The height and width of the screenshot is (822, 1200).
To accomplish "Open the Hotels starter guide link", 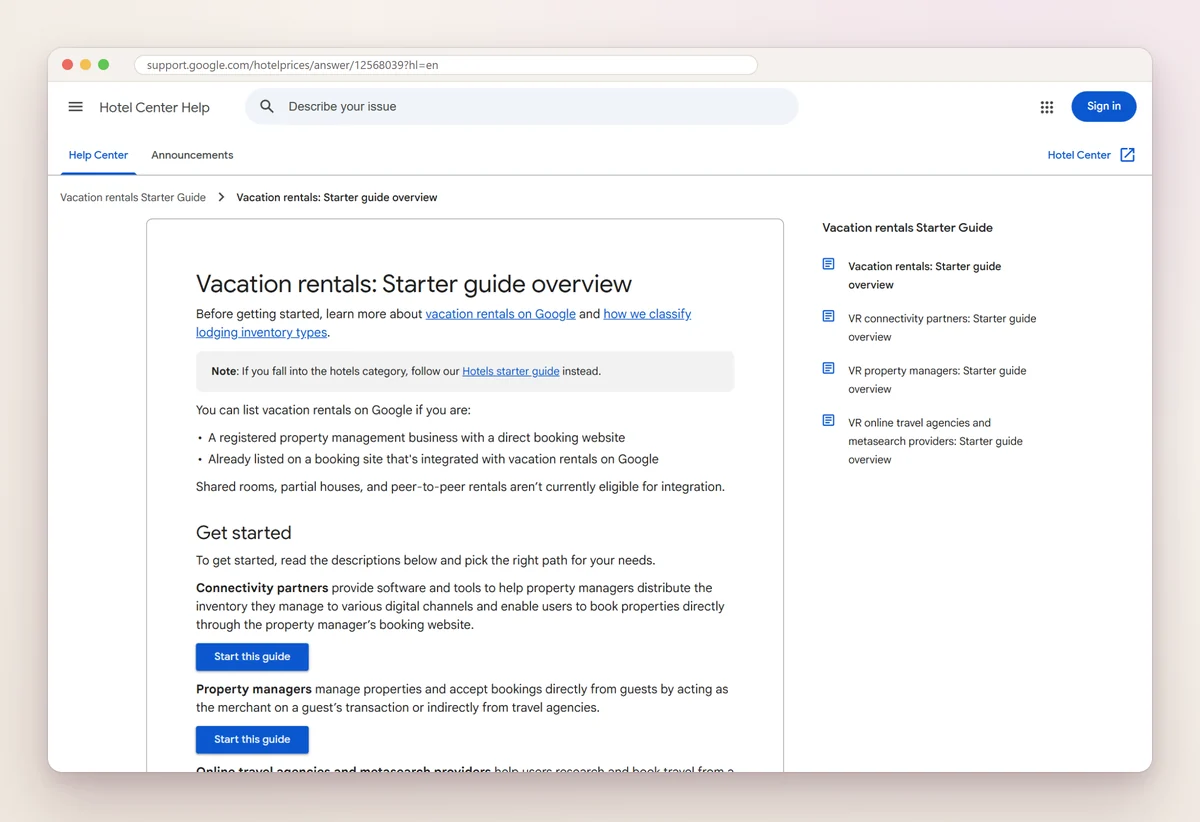I will (510, 371).
